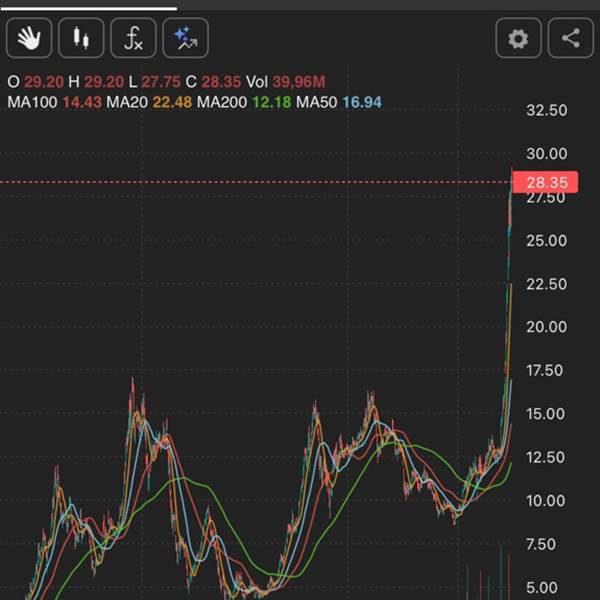The height and width of the screenshot is (600, 600).
Task: Open chart settings gear
Action: [x=518, y=38]
